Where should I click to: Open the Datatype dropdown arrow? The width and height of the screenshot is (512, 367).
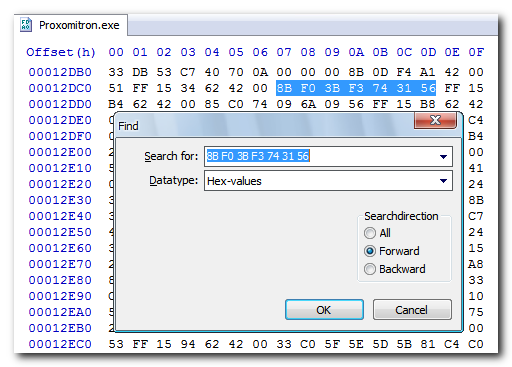click(x=443, y=181)
